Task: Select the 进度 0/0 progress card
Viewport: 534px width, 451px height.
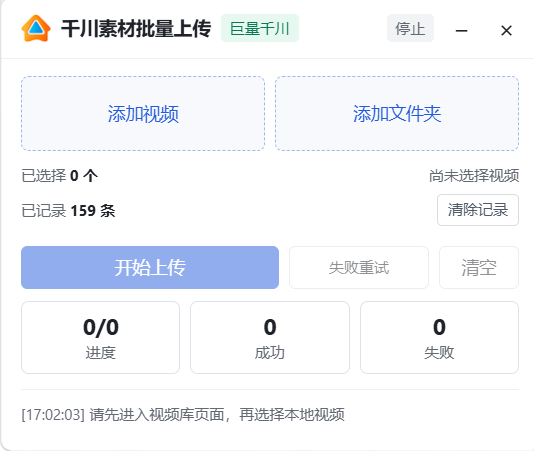Action: (x=100, y=337)
